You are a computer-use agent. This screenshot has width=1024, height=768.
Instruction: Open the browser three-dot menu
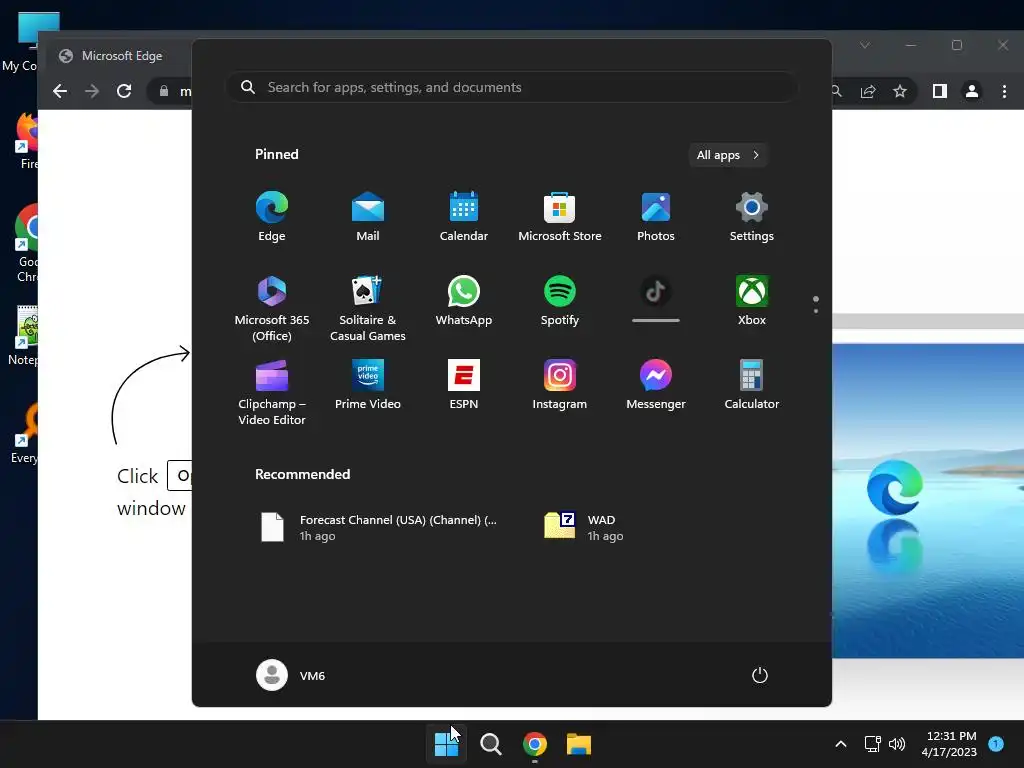(x=1004, y=91)
